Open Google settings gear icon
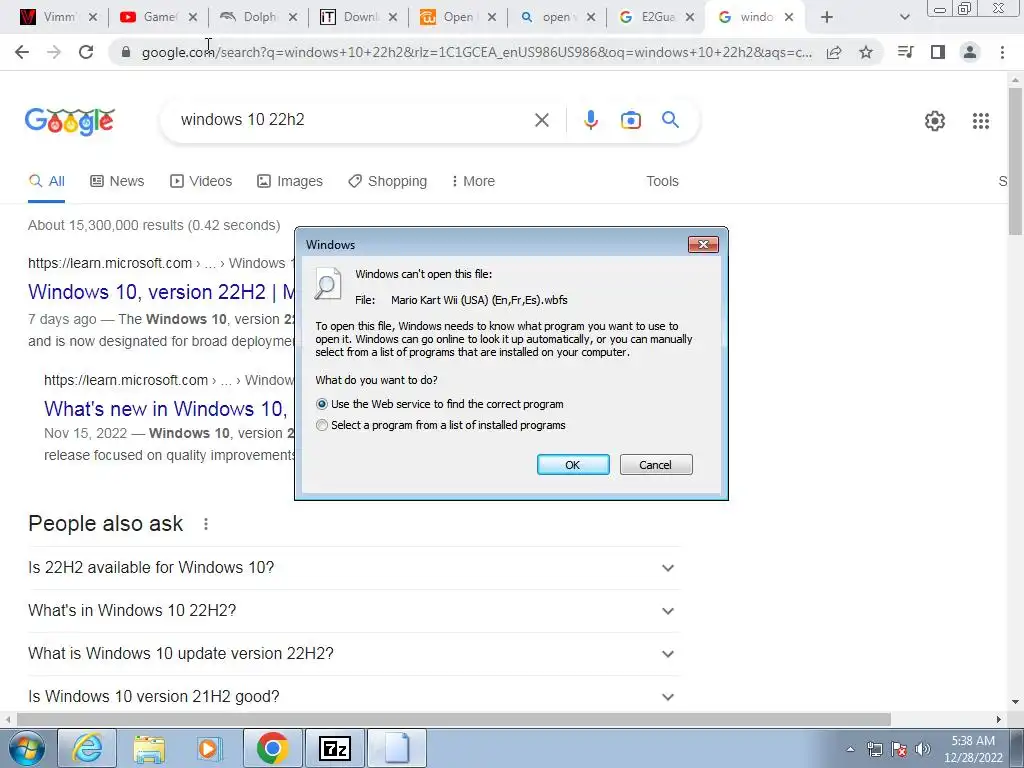Image resolution: width=1024 pixels, height=768 pixels. pyautogui.click(x=935, y=121)
